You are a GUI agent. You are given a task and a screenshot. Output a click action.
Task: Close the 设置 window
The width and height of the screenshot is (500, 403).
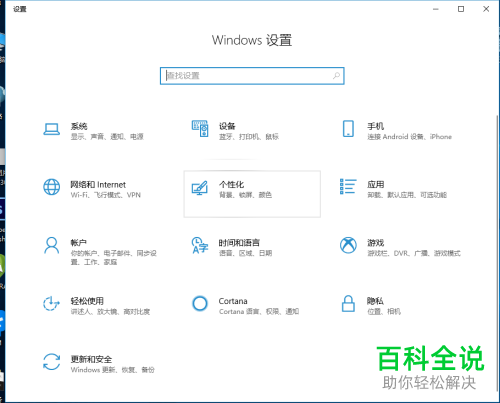pyautogui.click(x=486, y=9)
